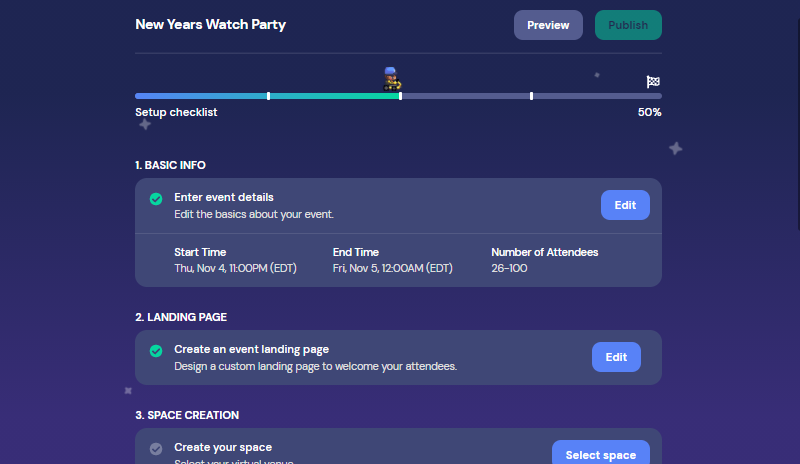Click the Create an event landing page text
This screenshot has width=800, height=464.
point(252,350)
